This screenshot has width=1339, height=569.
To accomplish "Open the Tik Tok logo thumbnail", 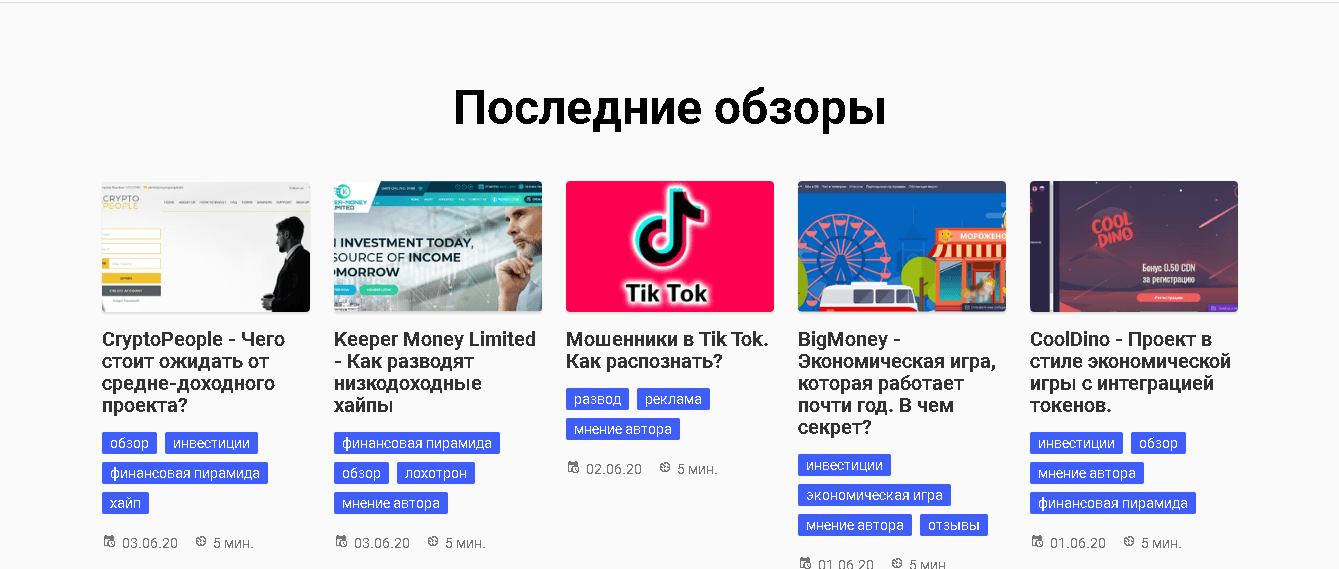I will tap(670, 246).
